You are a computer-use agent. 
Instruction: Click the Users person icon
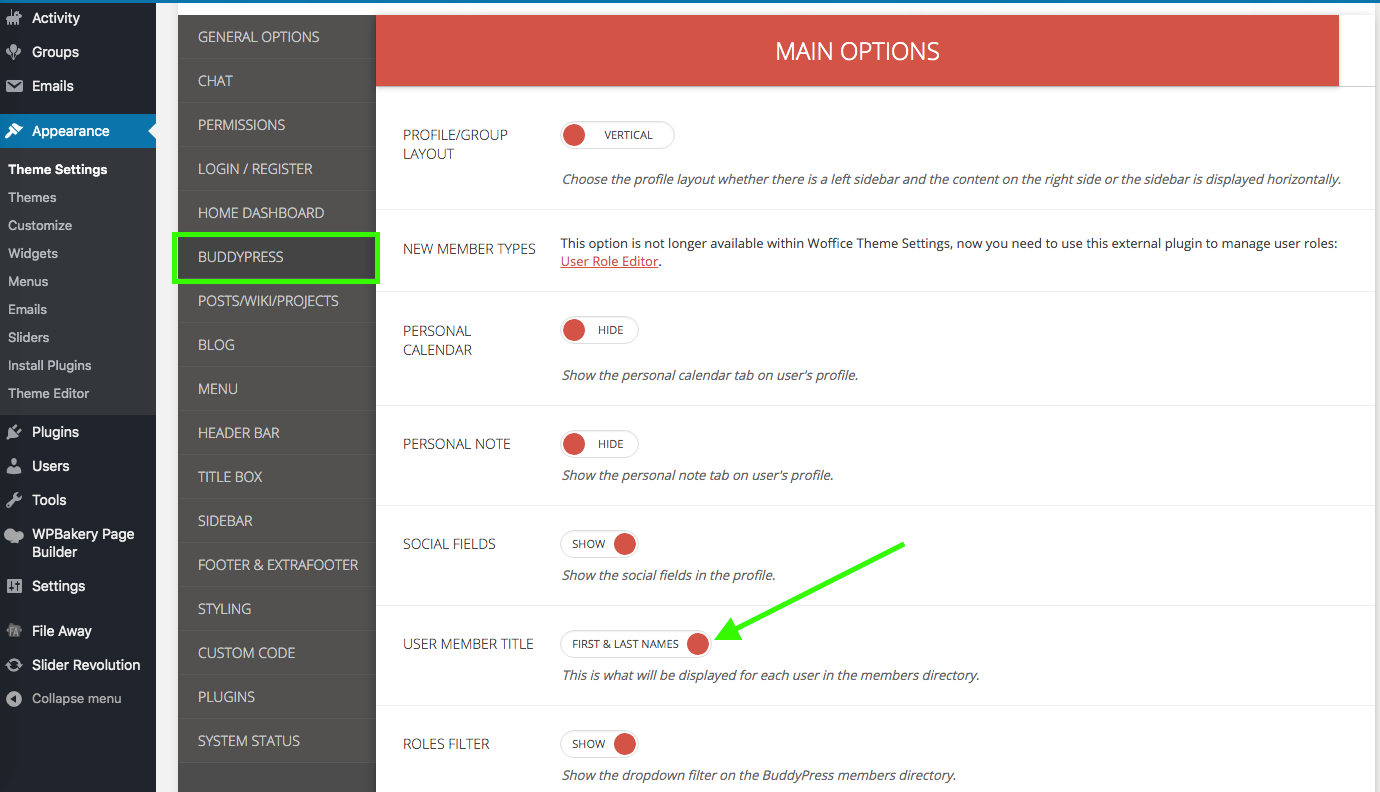click(x=14, y=466)
